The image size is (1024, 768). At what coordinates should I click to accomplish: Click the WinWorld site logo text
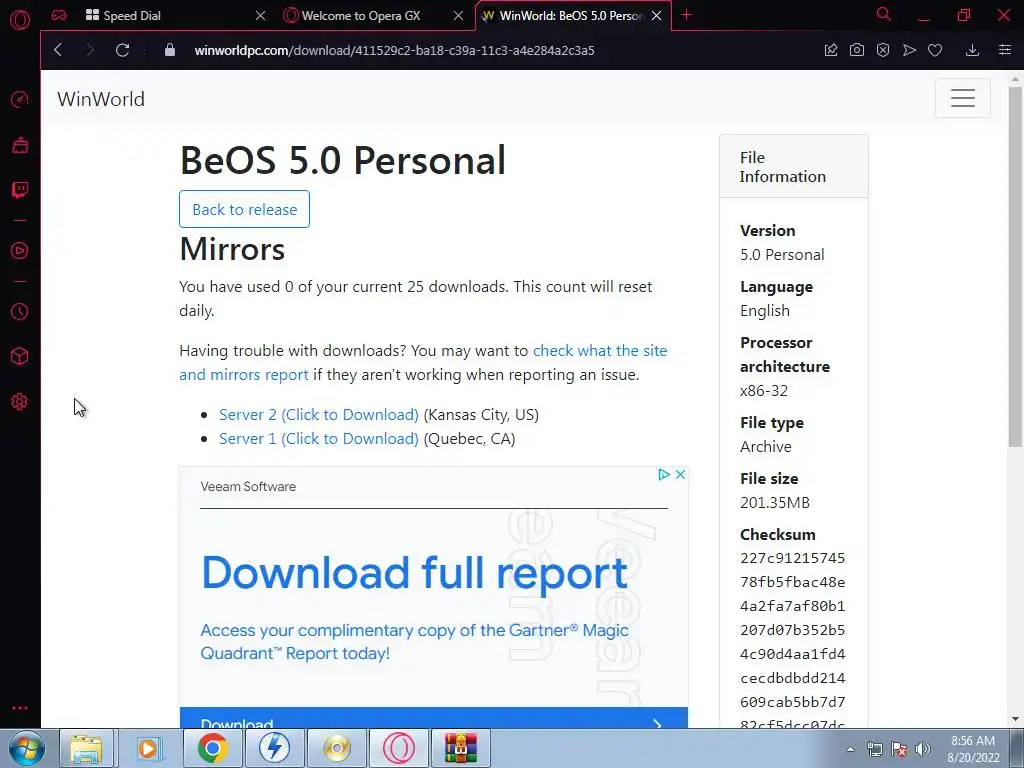tap(101, 99)
